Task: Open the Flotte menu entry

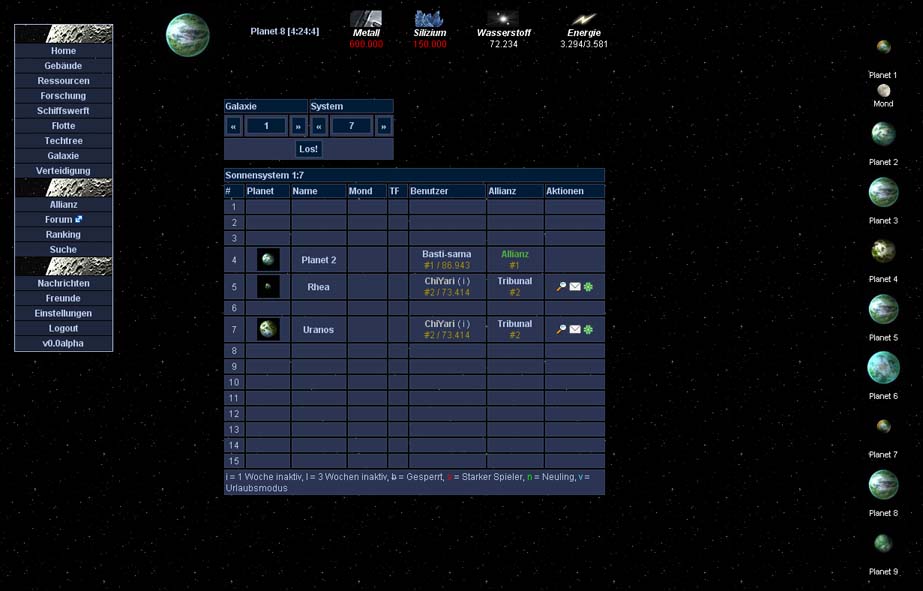Action: click(x=63, y=126)
